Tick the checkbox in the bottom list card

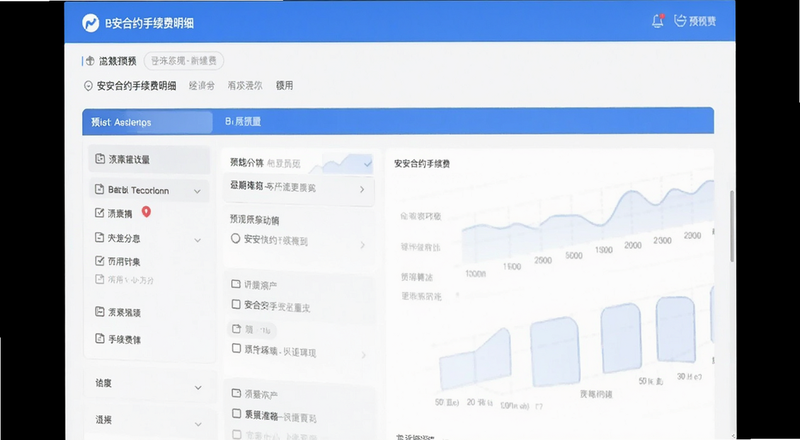click(236, 413)
